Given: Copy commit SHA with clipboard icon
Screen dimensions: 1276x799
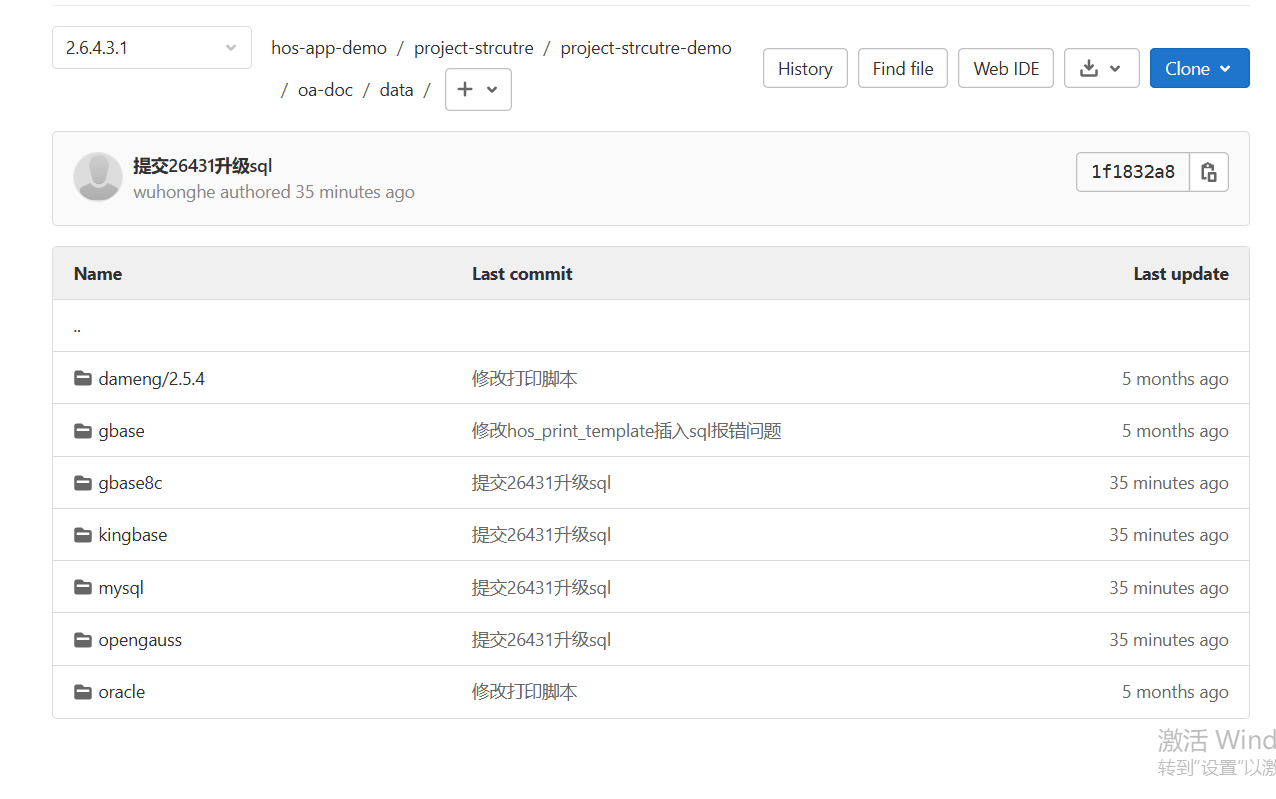Looking at the screenshot, I should [1208, 172].
